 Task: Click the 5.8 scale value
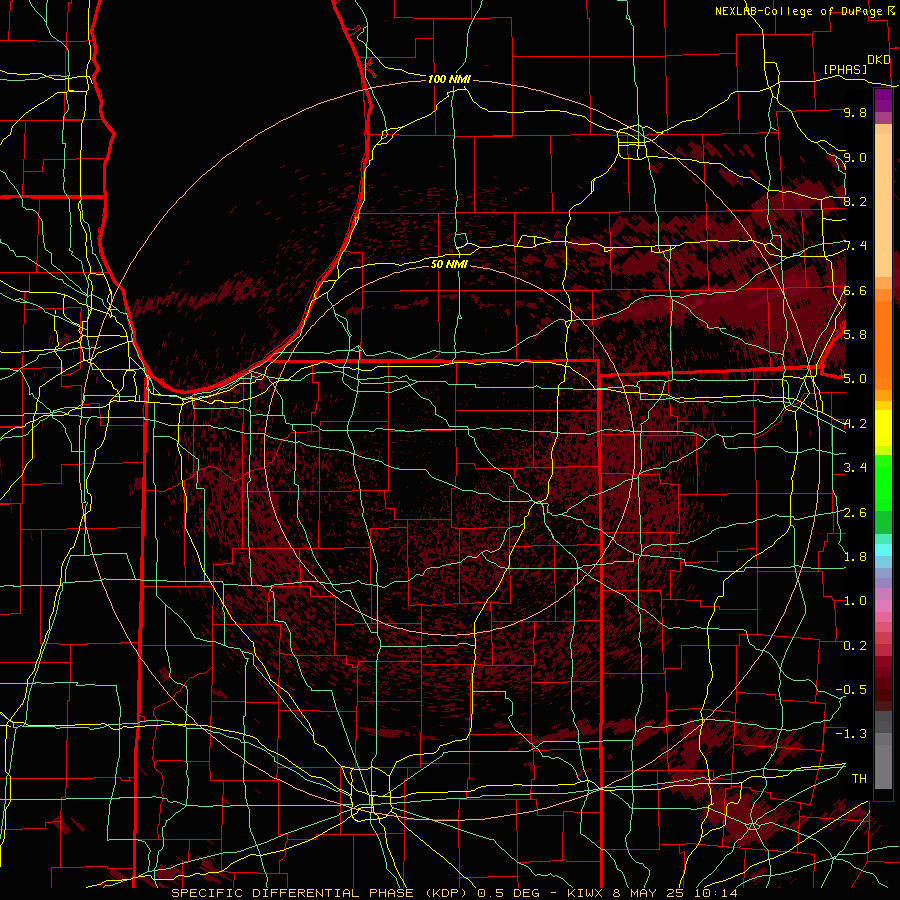click(x=855, y=335)
